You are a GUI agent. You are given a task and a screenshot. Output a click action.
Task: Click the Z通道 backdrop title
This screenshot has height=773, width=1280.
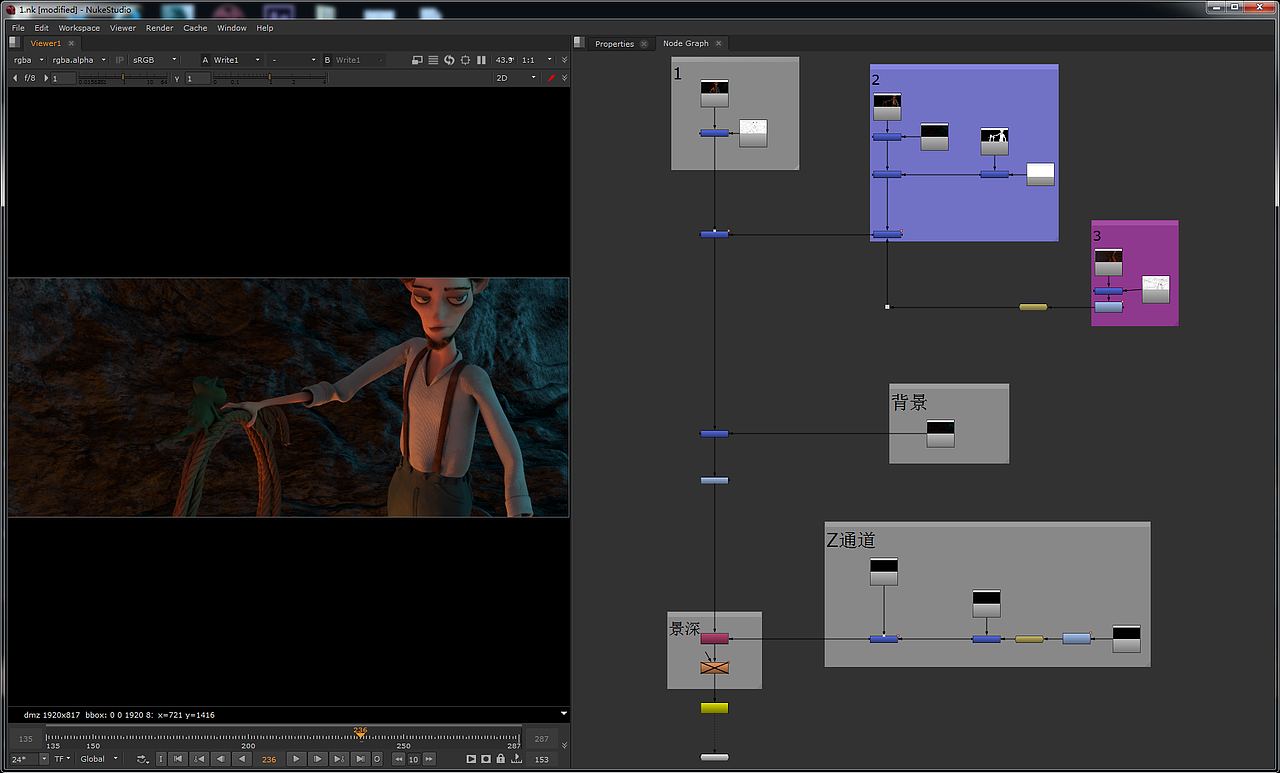(851, 540)
